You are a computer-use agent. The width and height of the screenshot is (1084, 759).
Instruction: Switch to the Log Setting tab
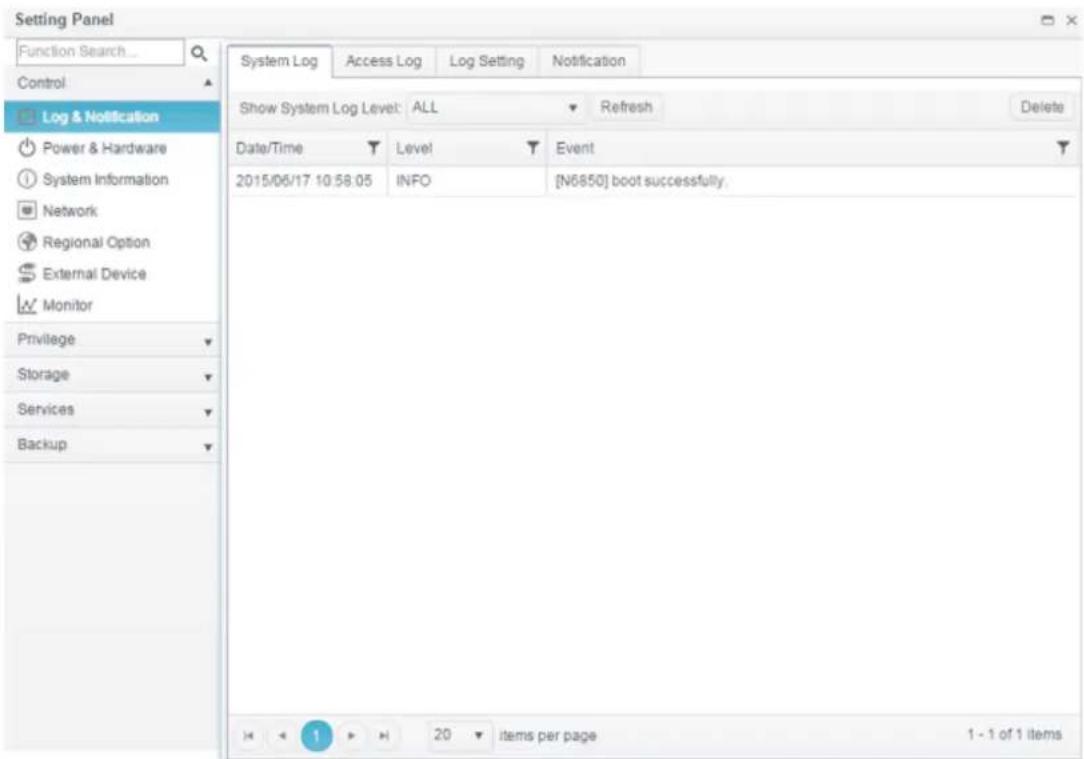[x=487, y=61]
